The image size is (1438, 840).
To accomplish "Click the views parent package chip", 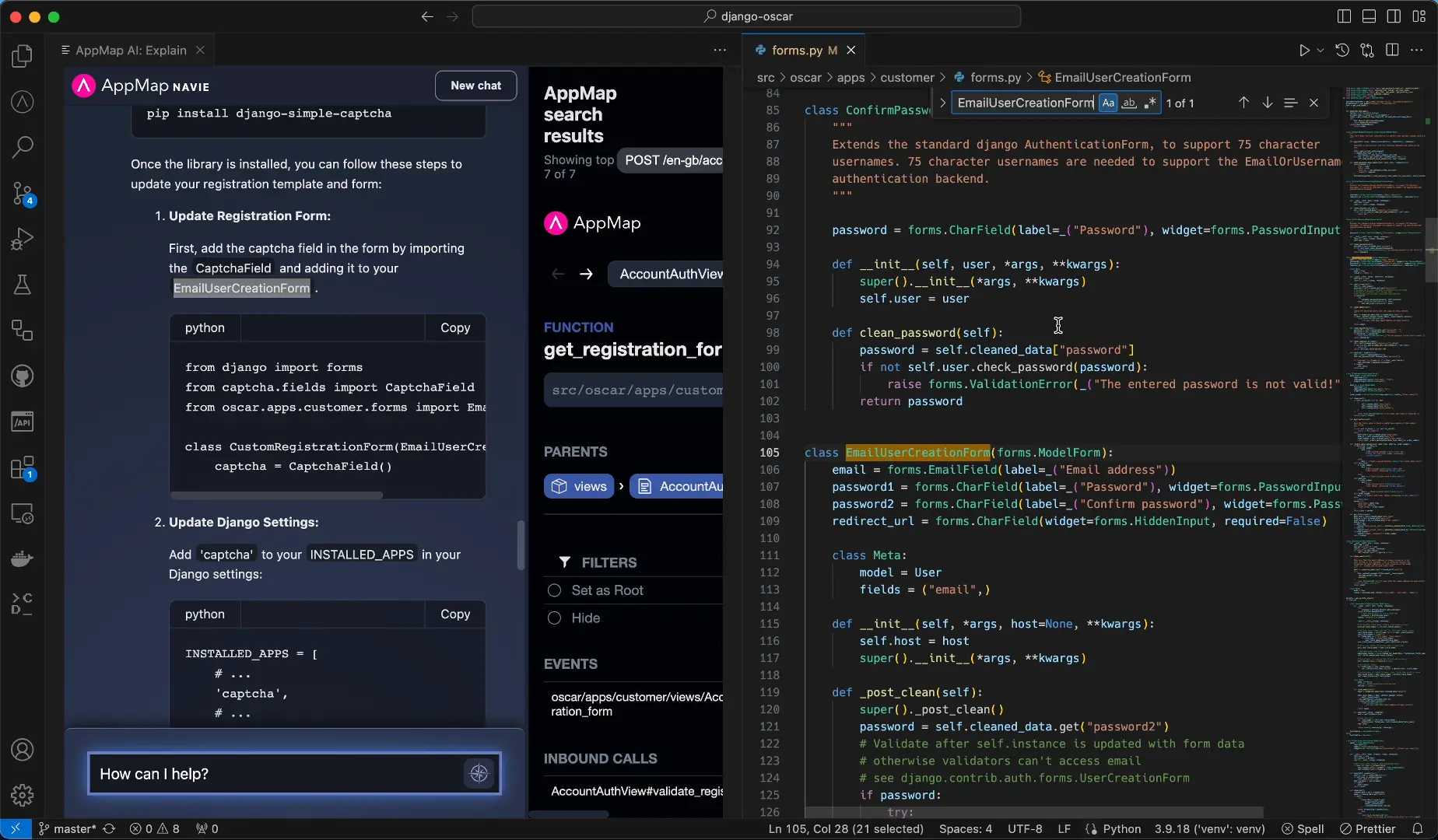I will tap(579, 486).
